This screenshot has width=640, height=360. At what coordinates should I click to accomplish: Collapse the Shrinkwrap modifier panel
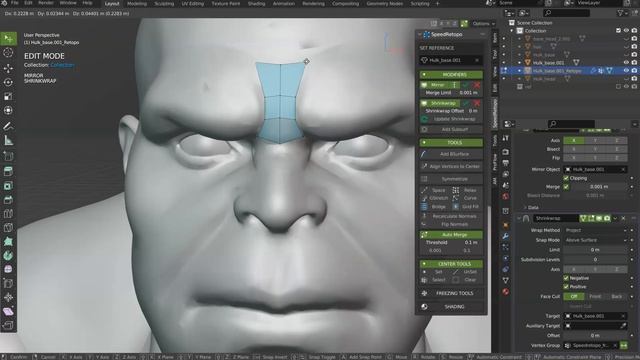pos(519,218)
